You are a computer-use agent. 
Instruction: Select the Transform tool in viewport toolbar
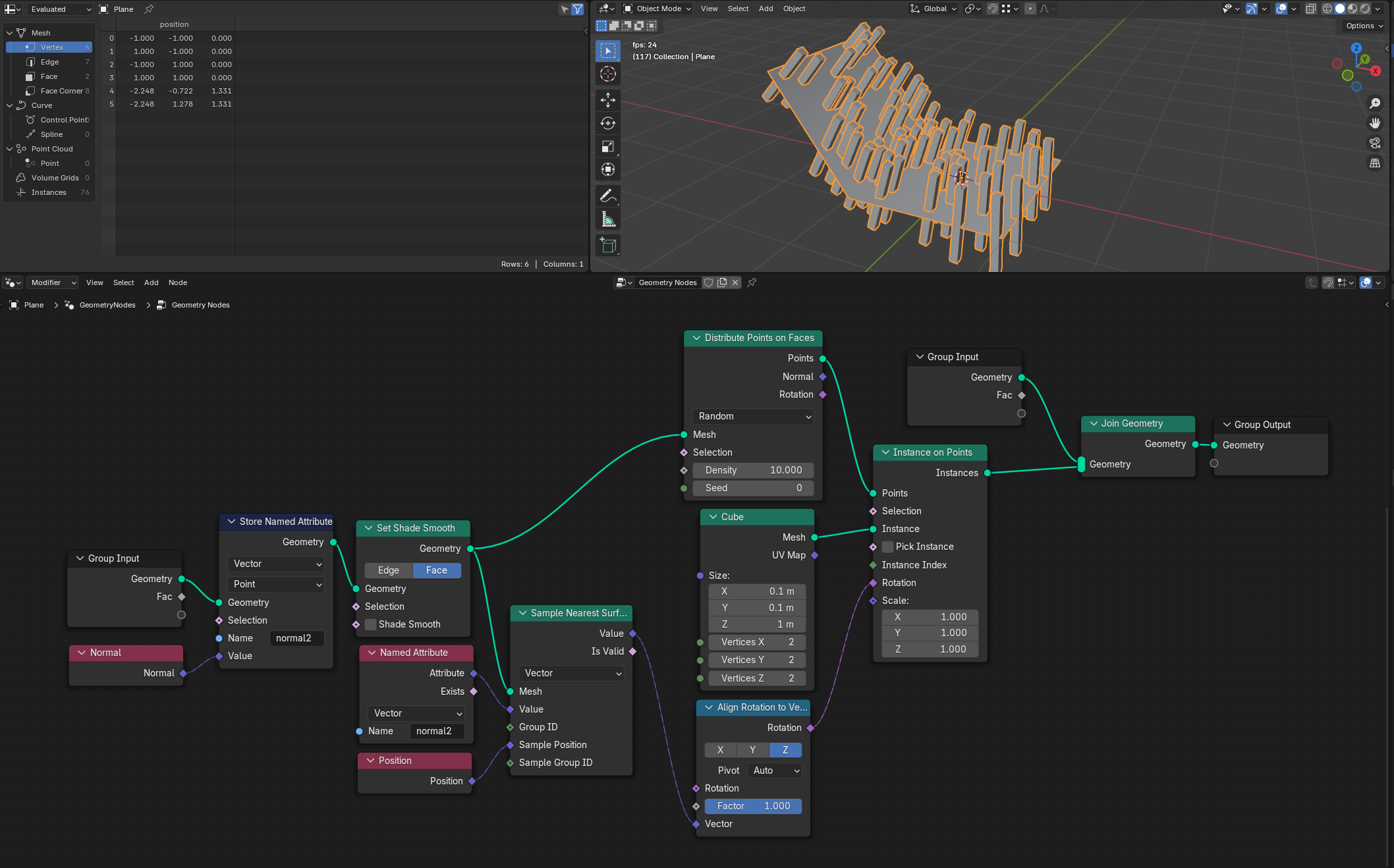[x=608, y=169]
